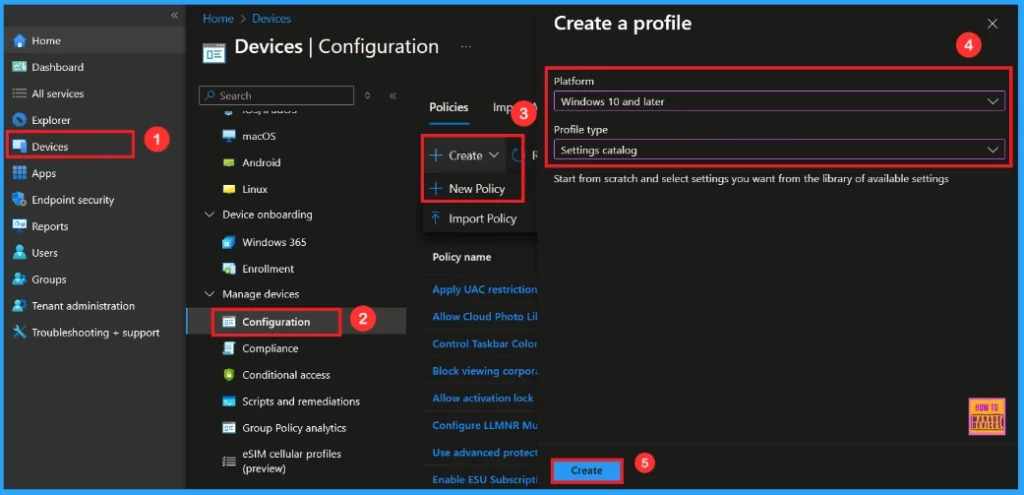Screen dimensions: 1024x495
Task: Switch to the Policies tab
Action: pos(449,108)
